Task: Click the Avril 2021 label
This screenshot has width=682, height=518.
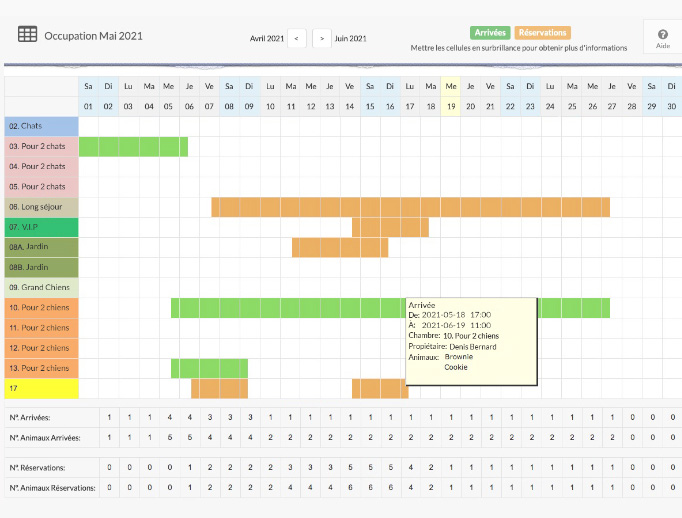Action: click(x=267, y=39)
